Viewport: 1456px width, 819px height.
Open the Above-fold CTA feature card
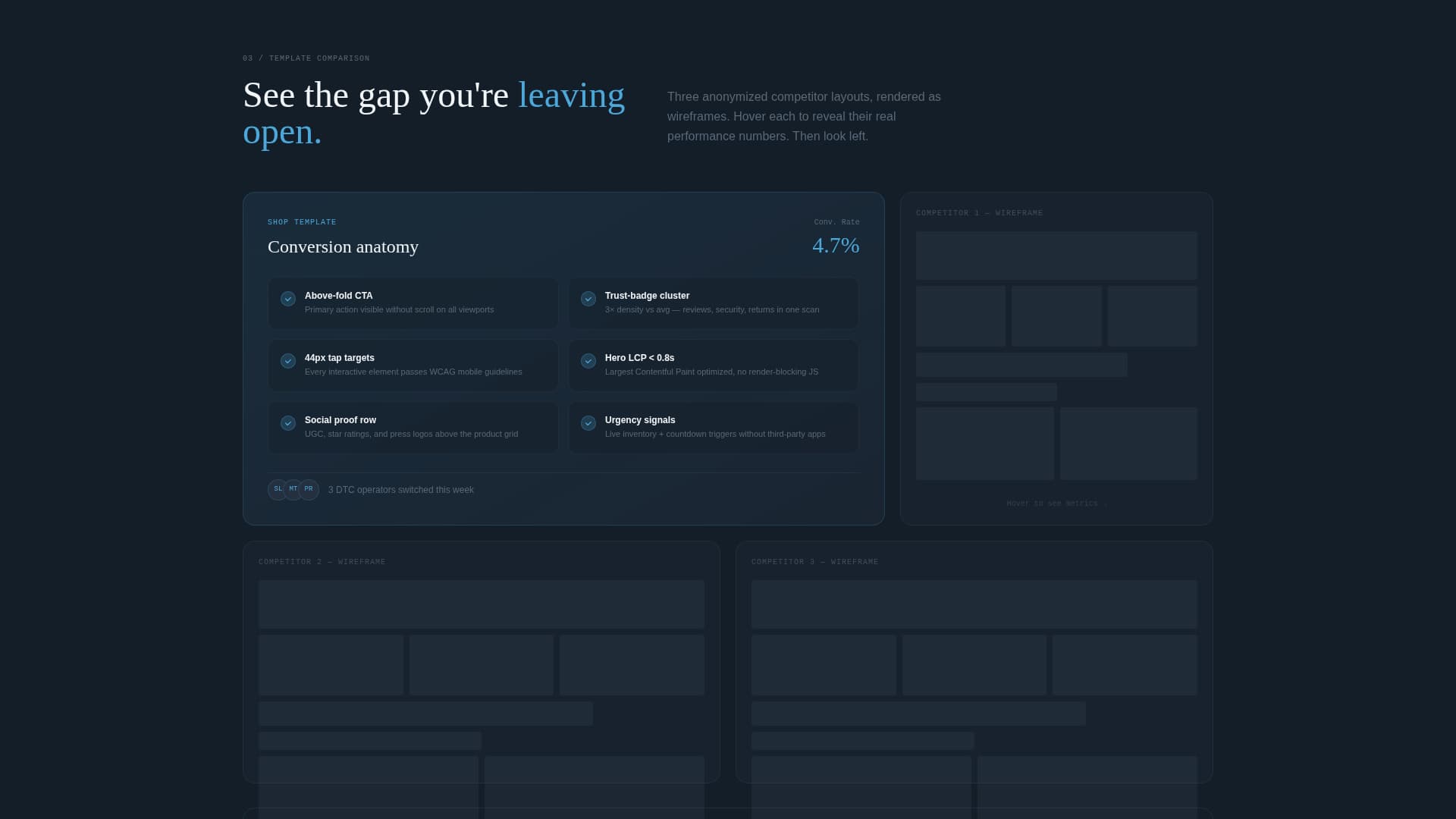pos(413,303)
